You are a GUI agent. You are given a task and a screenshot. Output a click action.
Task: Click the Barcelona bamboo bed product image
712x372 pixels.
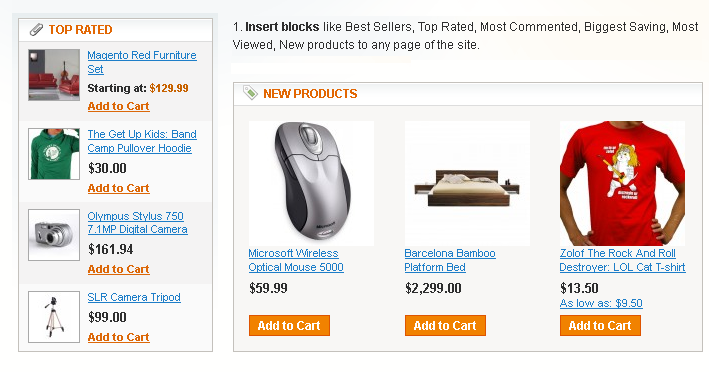[x=467, y=184]
